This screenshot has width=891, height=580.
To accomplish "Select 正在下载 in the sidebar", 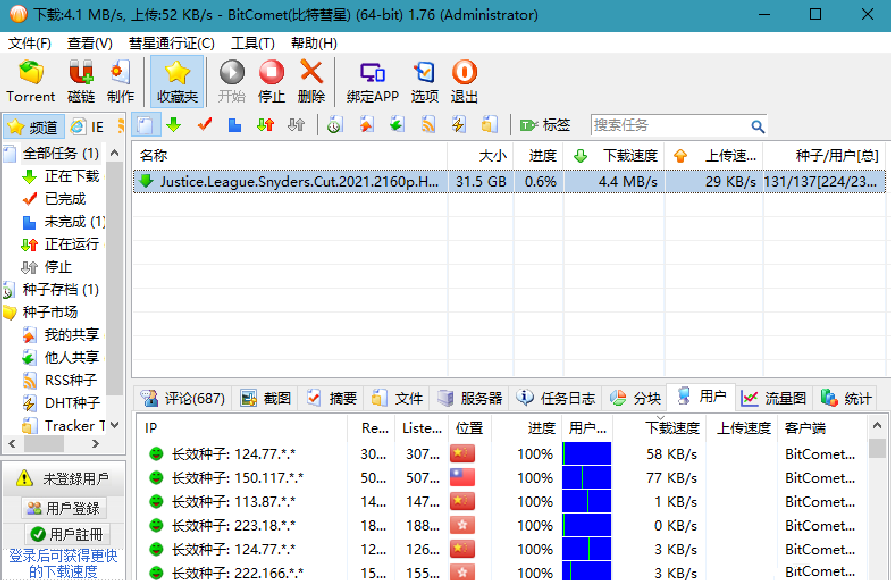I will click(x=72, y=177).
